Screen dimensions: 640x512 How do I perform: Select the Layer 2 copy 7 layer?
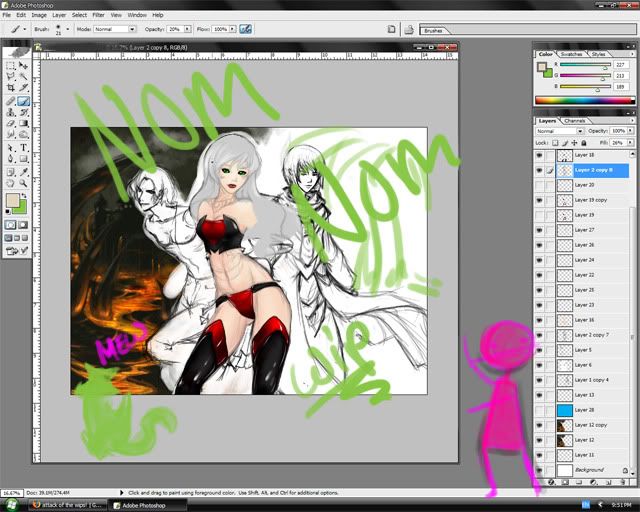coord(592,335)
